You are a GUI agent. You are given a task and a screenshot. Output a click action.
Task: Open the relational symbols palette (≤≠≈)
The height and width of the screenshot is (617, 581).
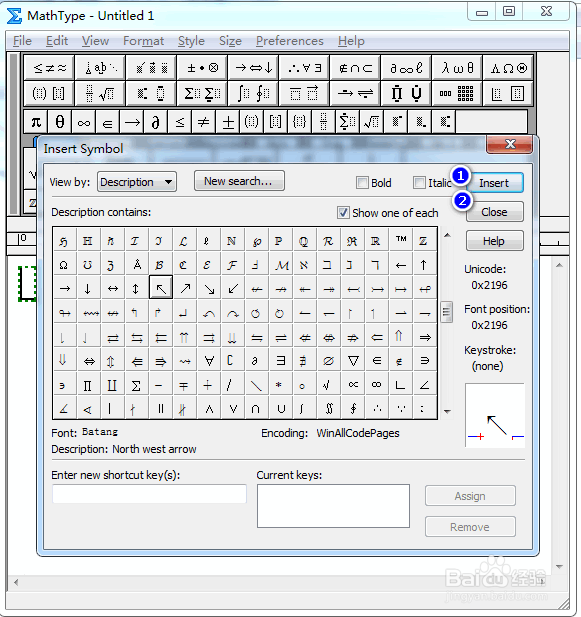pyautogui.click(x=49, y=68)
